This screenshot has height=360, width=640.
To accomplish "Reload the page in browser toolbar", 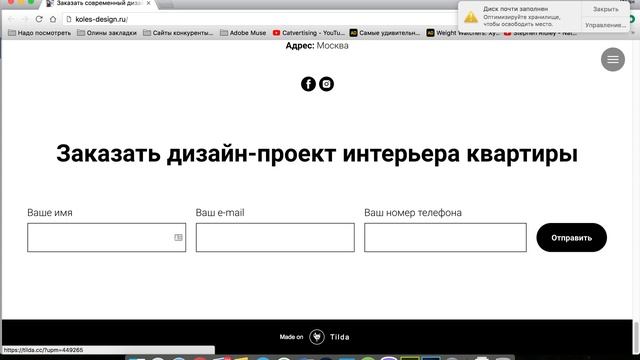I will pos(39,19).
